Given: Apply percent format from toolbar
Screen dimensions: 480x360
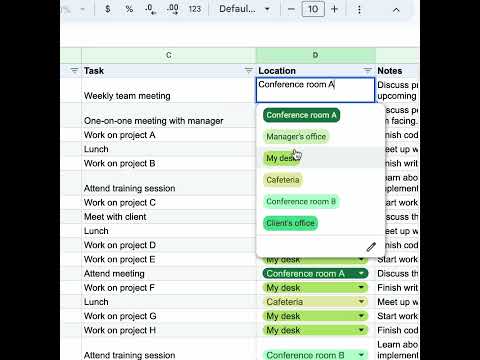Looking at the screenshot, I should coord(129,9).
